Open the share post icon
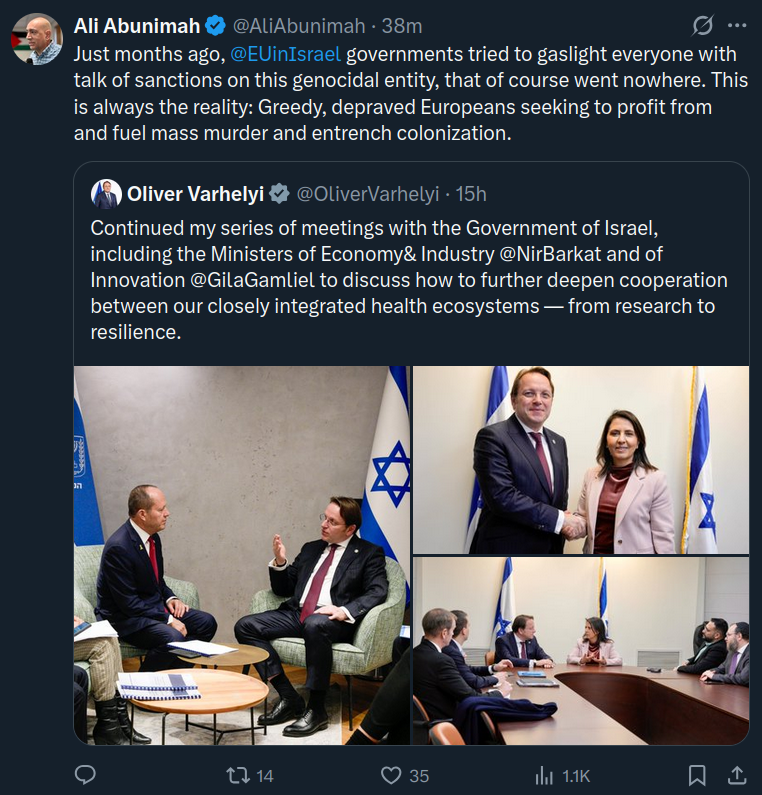This screenshot has height=795, width=762. coord(736,775)
